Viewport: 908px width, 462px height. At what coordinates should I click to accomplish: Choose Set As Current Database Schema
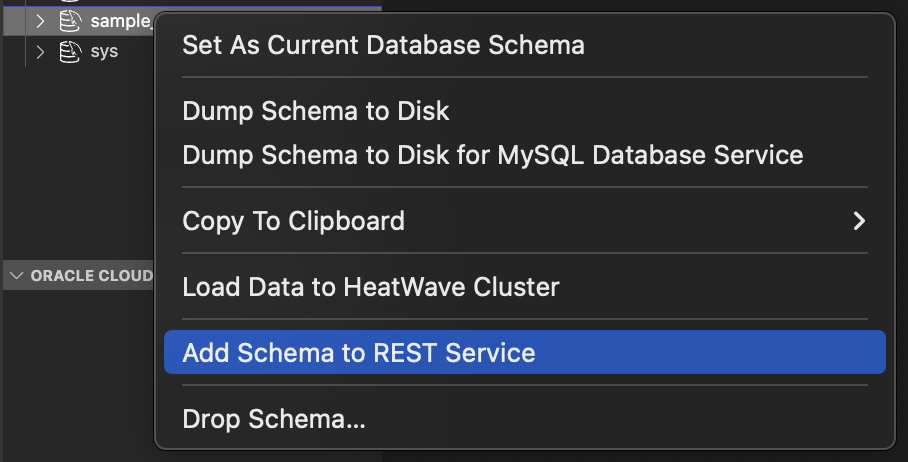[383, 45]
